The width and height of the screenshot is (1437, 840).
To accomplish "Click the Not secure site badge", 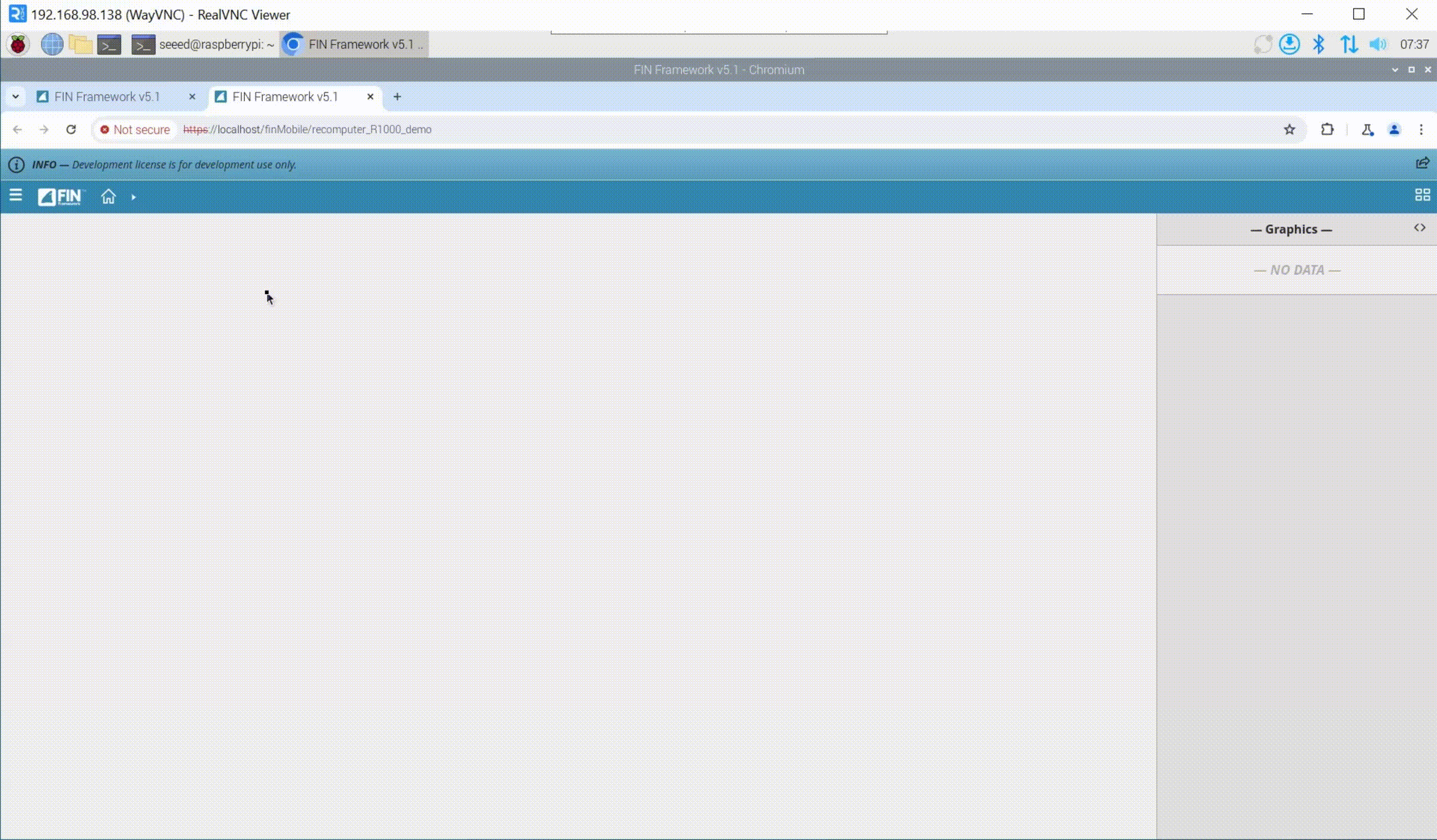I will 135,129.
